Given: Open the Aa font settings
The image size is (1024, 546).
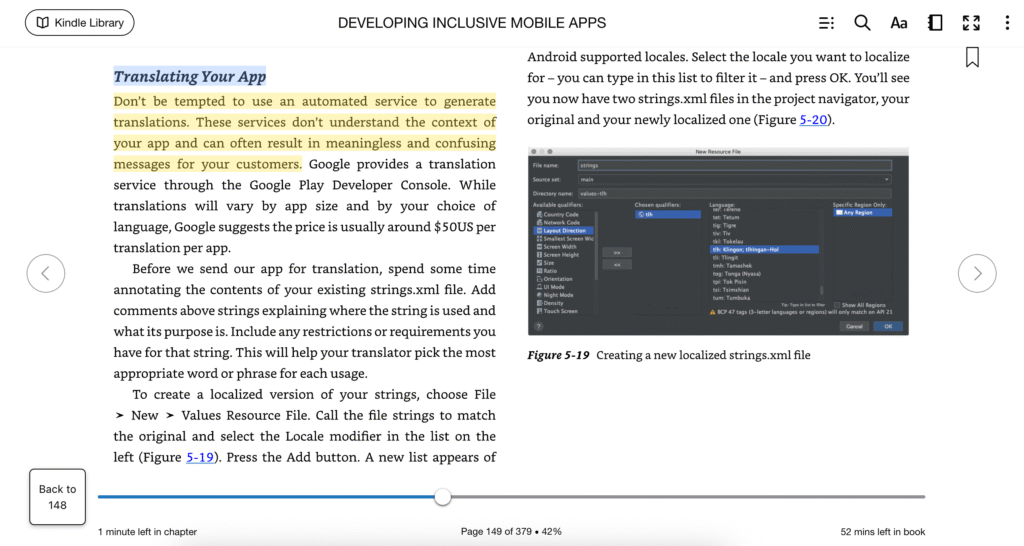Looking at the screenshot, I should tap(899, 24).
